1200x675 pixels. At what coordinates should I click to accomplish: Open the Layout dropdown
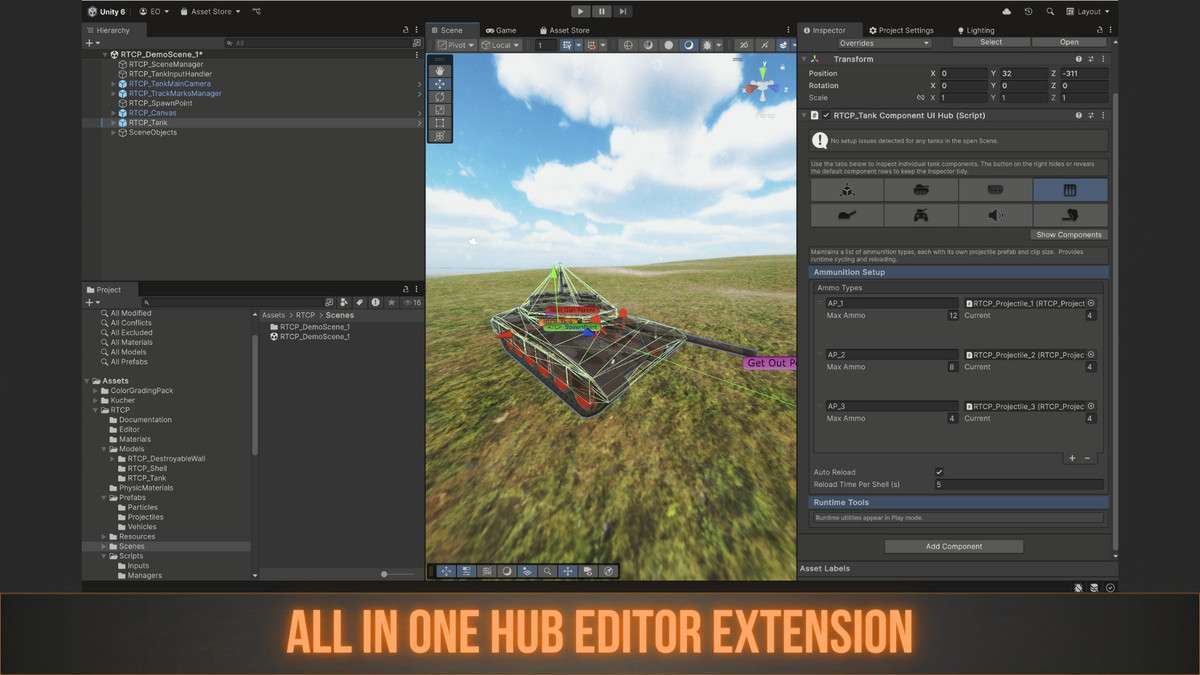click(1088, 11)
